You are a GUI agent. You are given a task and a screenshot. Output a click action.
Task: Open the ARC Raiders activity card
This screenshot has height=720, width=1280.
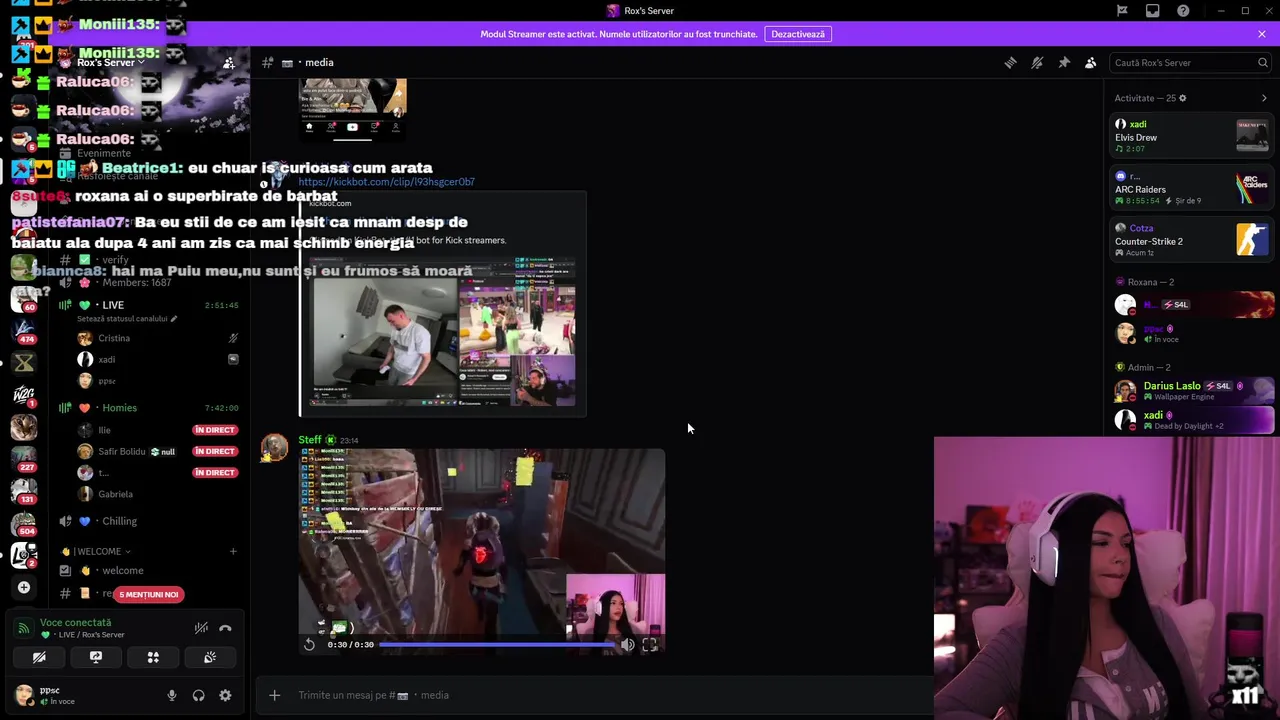click(x=1192, y=188)
